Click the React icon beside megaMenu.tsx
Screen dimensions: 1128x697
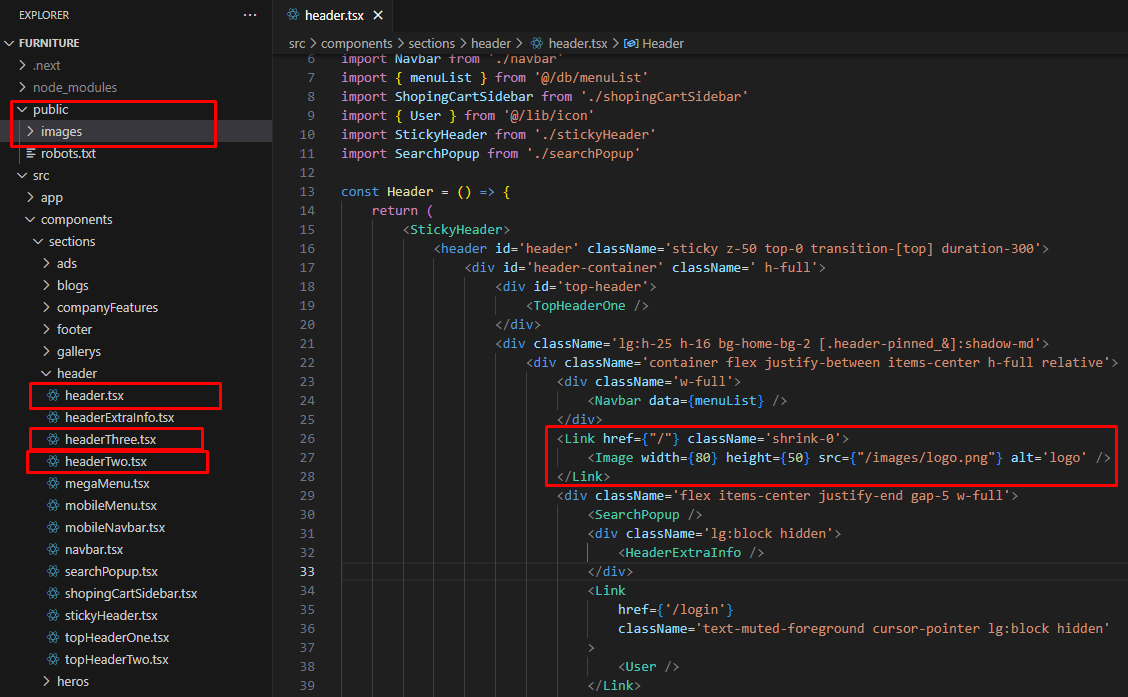53,484
